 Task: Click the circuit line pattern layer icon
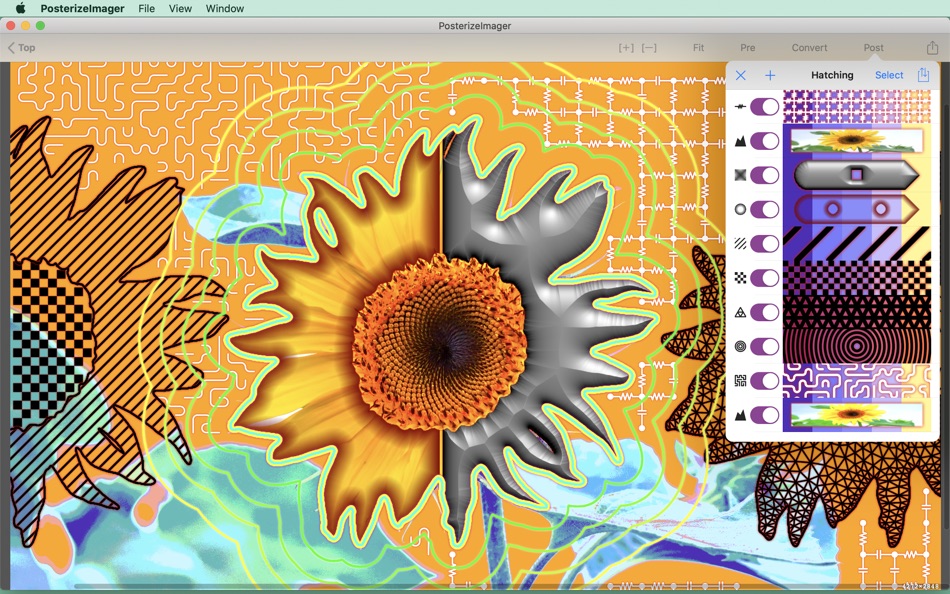point(740,107)
